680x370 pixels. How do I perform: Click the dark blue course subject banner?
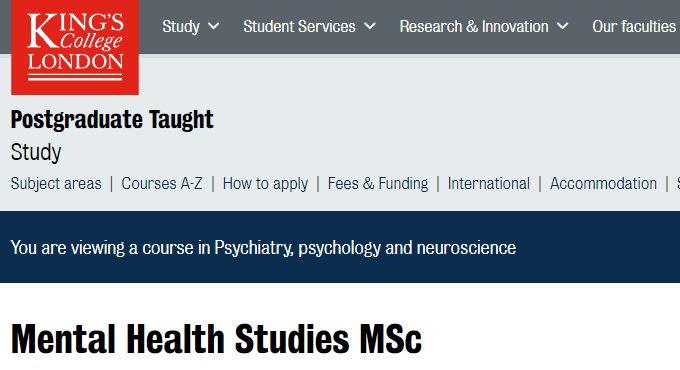click(x=340, y=247)
